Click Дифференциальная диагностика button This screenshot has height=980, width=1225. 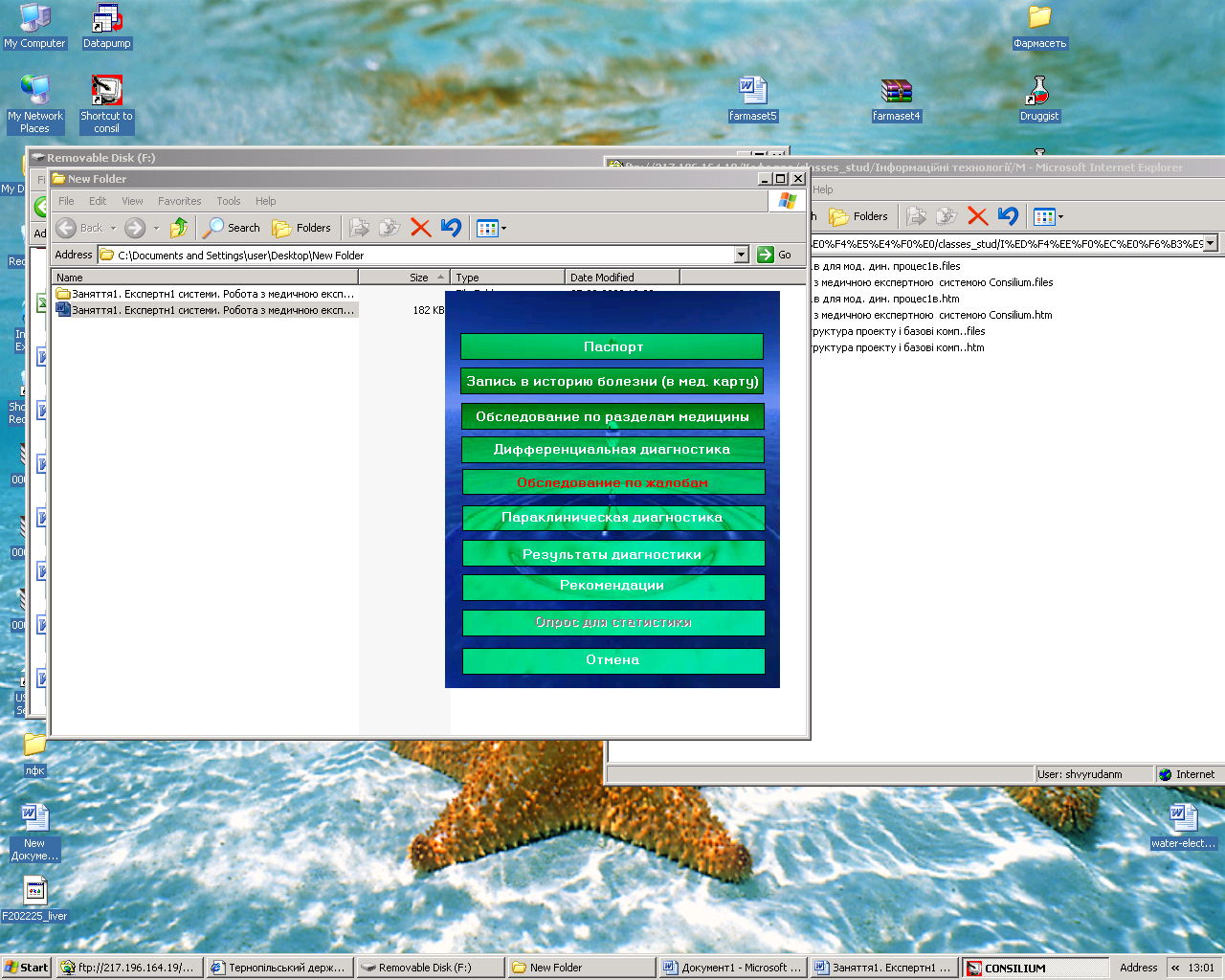pos(612,450)
